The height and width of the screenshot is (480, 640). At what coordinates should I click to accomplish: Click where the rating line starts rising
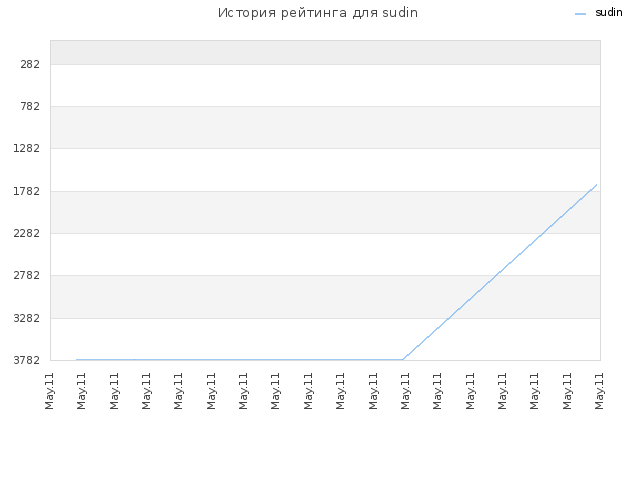click(x=403, y=360)
